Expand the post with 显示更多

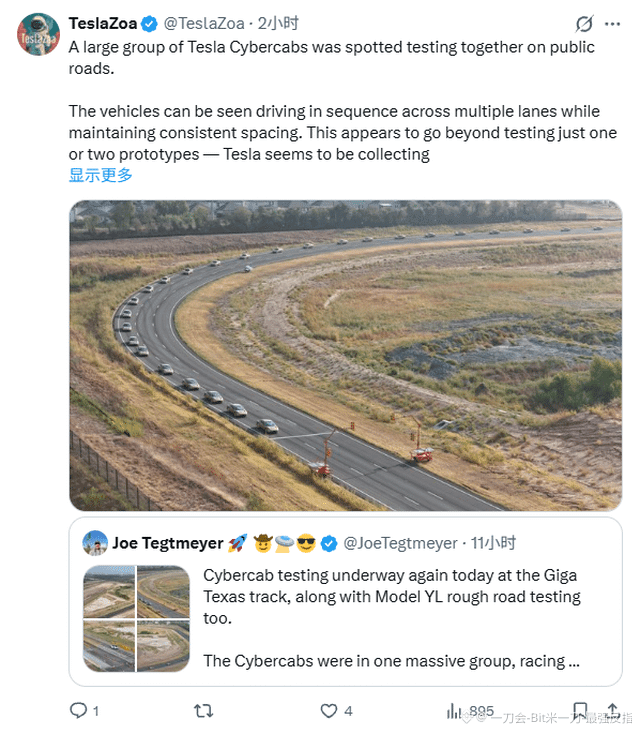(101, 175)
